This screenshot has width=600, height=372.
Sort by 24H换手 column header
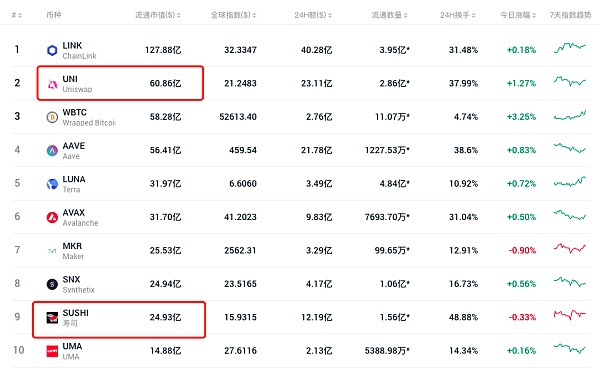pos(458,15)
